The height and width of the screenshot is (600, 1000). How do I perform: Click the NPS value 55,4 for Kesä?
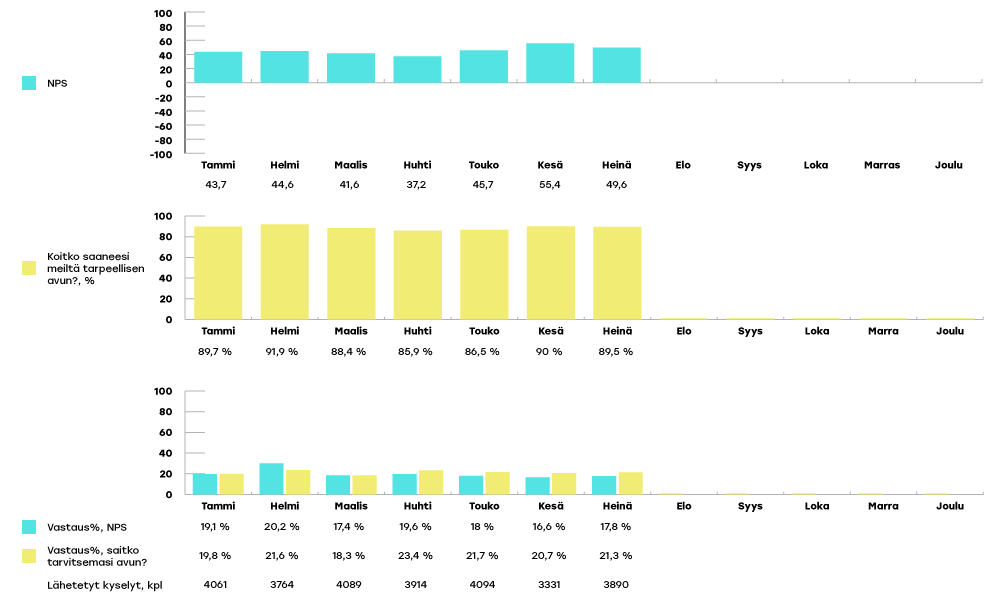click(x=550, y=185)
